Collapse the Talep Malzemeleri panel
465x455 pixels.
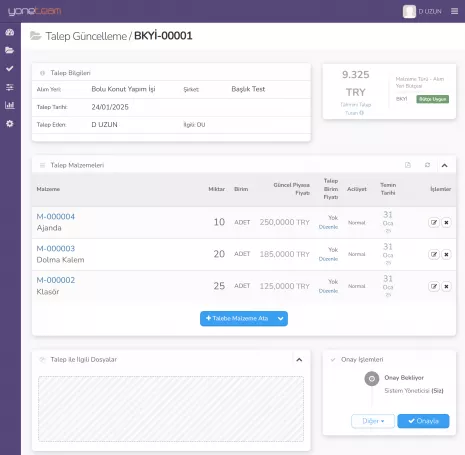(445, 165)
